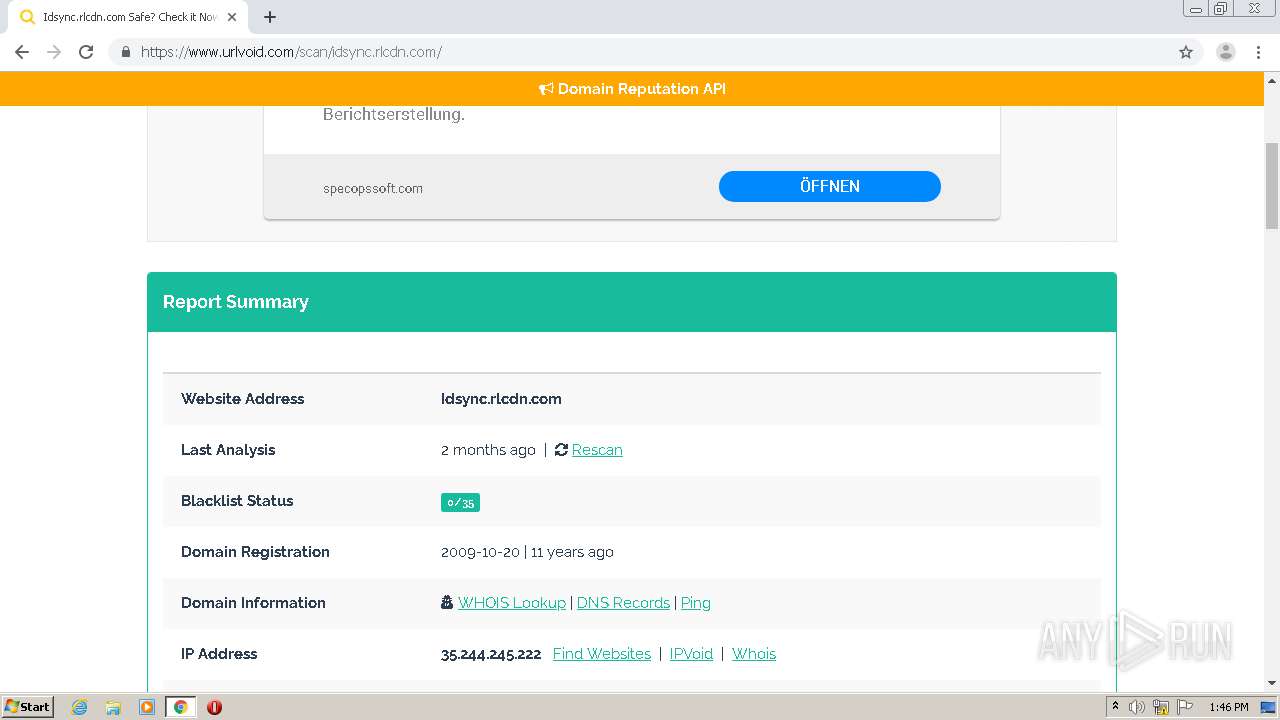Click Report Summary header
Viewport: 1280px width, 720px height.
(632, 302)
